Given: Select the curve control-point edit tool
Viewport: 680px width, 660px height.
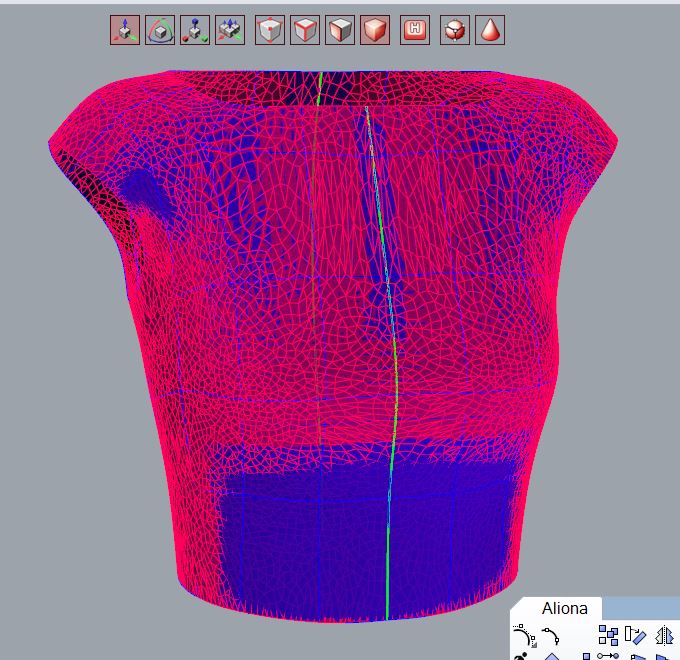Looking at the screenshot, I should click(x=525, y=636).
